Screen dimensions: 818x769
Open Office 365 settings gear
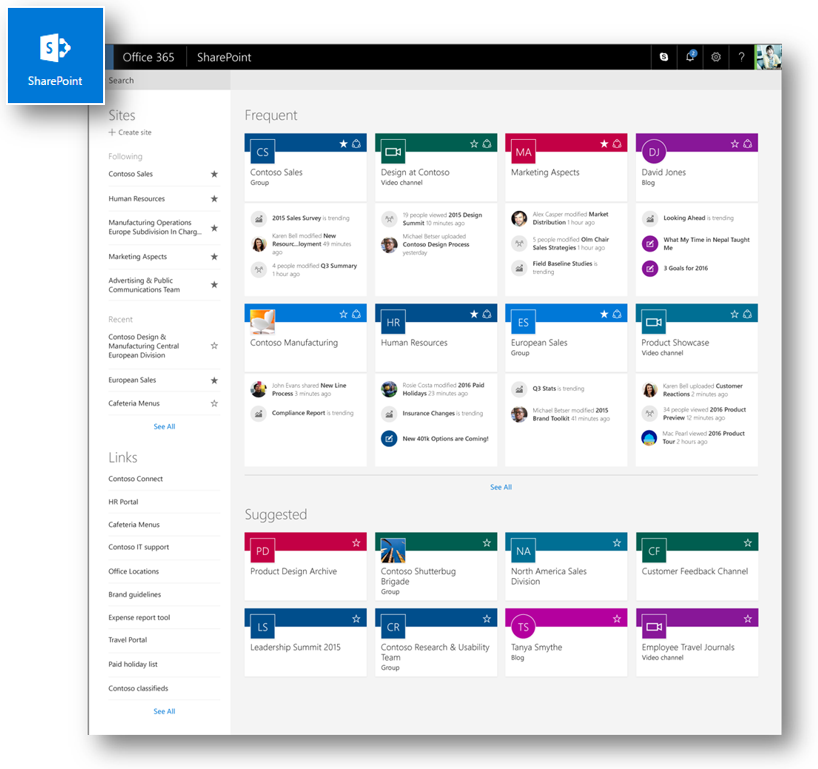pos(716,57)
